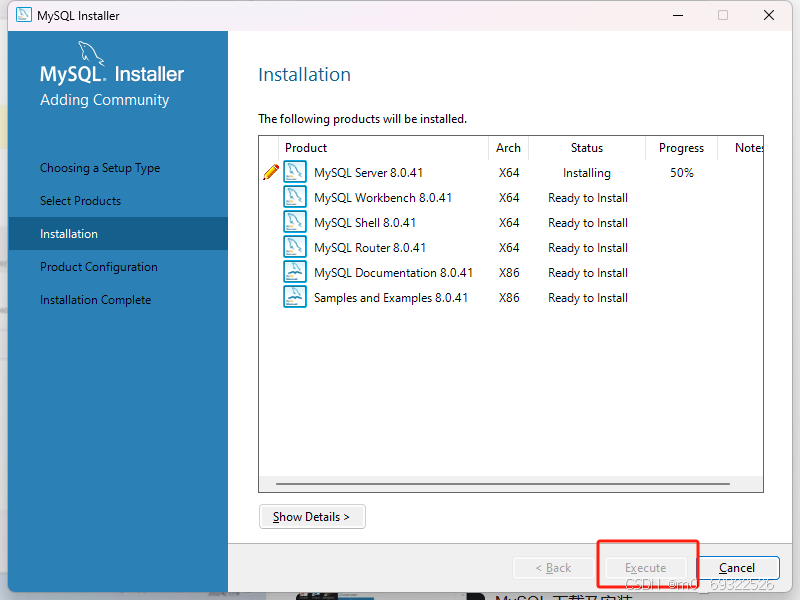800x600 pixels.
Task: Select the MySQL Shell 8.0.41 row text
Action: click(365, 223)
